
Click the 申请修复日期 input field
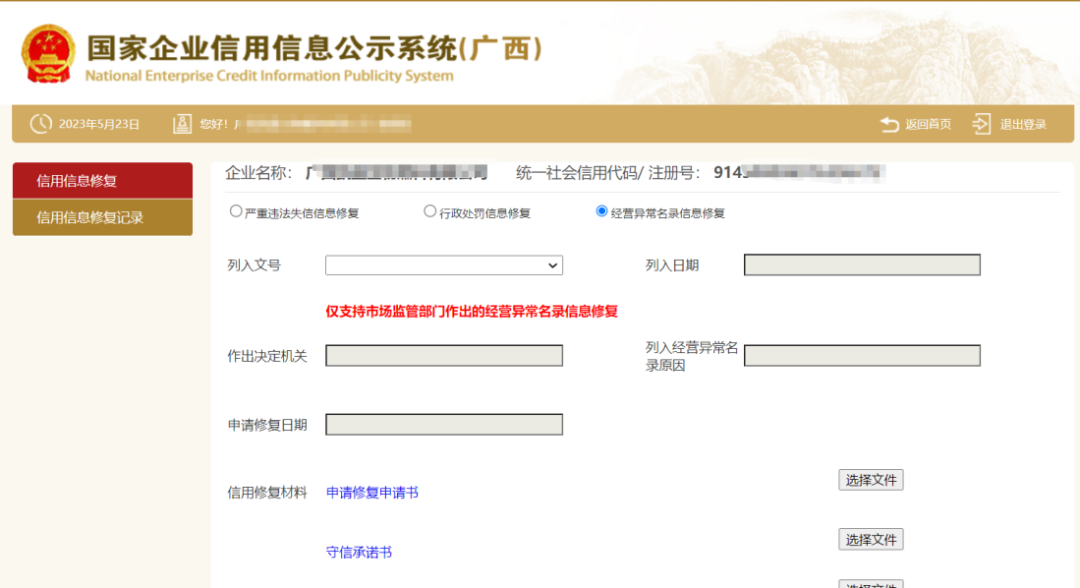(x=443, y=424)
